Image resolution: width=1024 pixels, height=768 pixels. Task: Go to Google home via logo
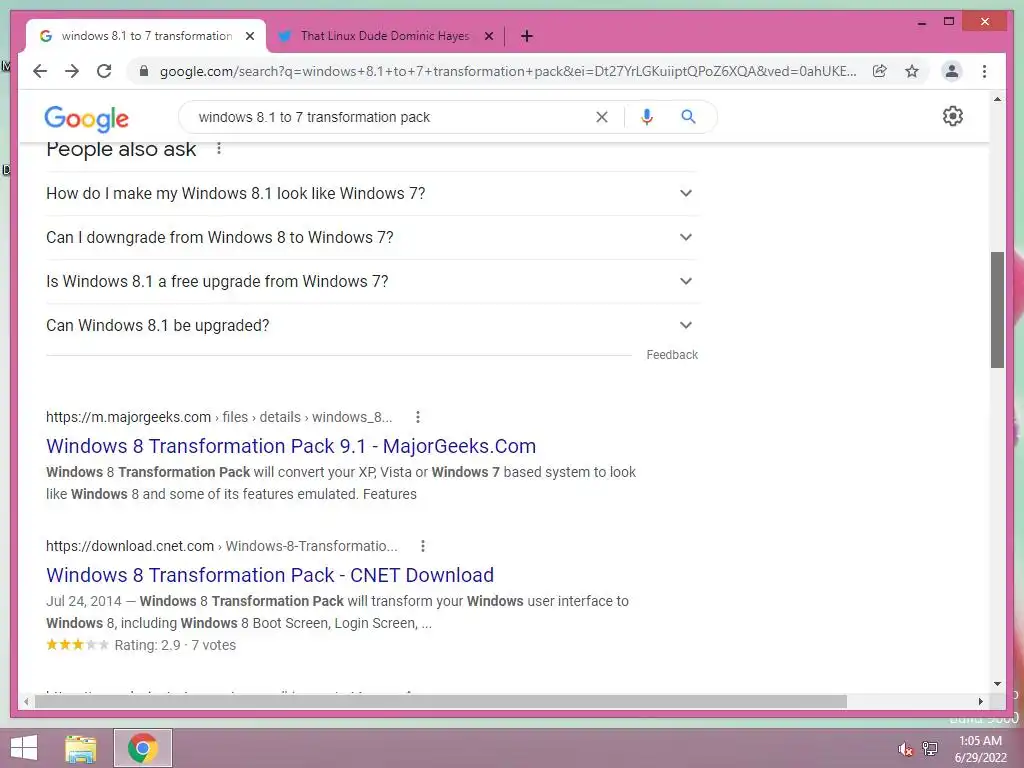click(x=86, y=118)
